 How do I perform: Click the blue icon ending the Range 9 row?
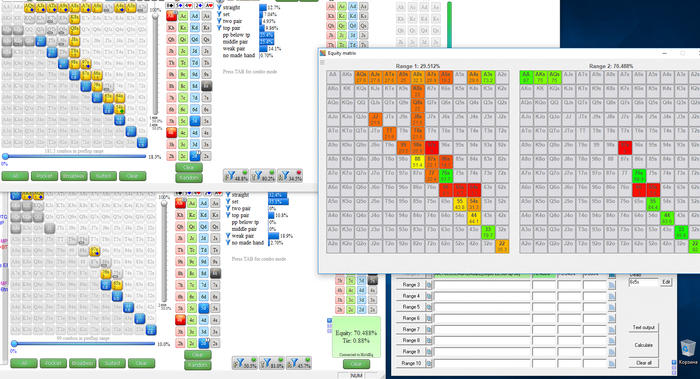click(612, 352)
